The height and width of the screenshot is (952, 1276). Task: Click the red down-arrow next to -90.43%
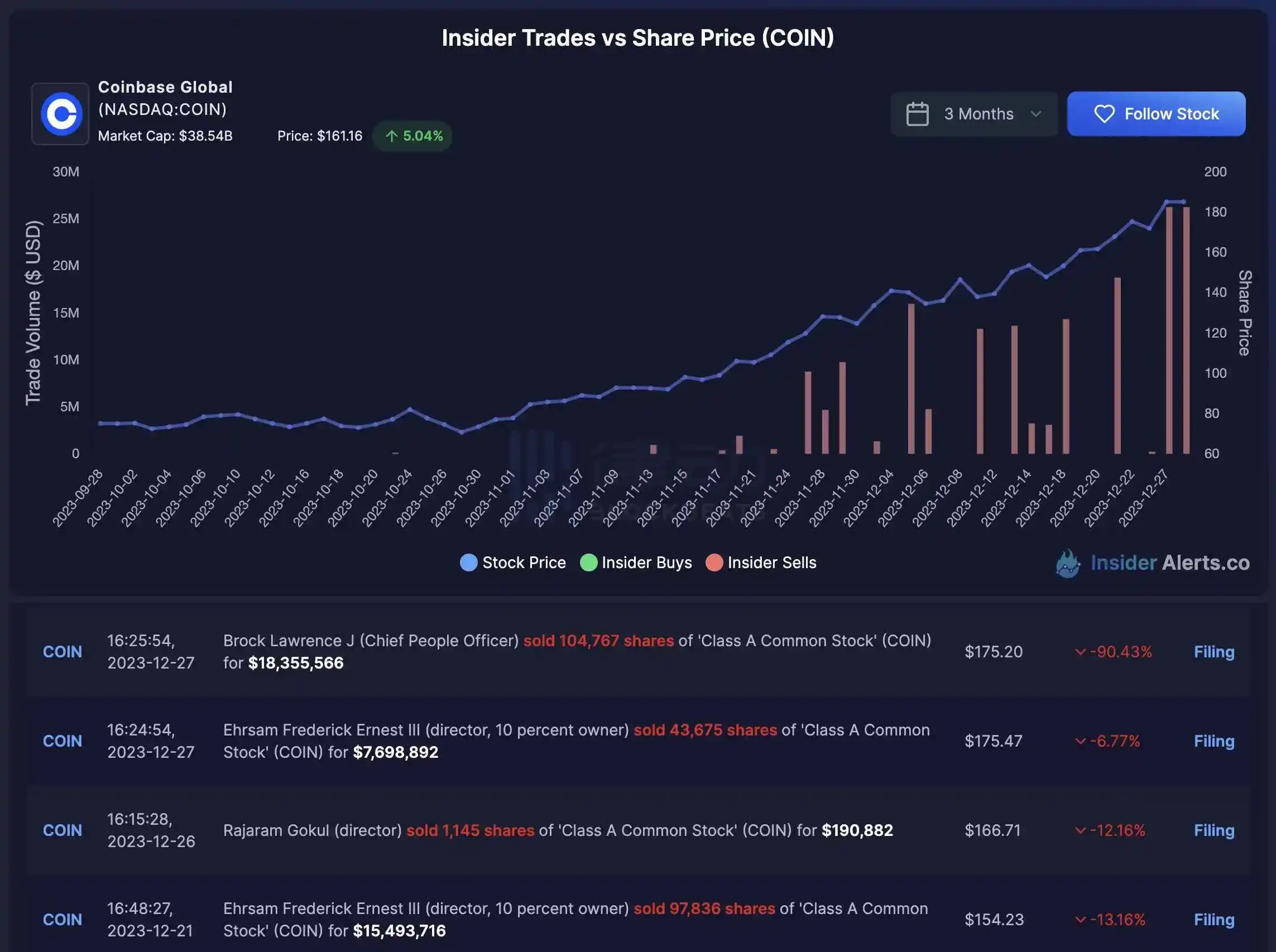pos(1080,652)
